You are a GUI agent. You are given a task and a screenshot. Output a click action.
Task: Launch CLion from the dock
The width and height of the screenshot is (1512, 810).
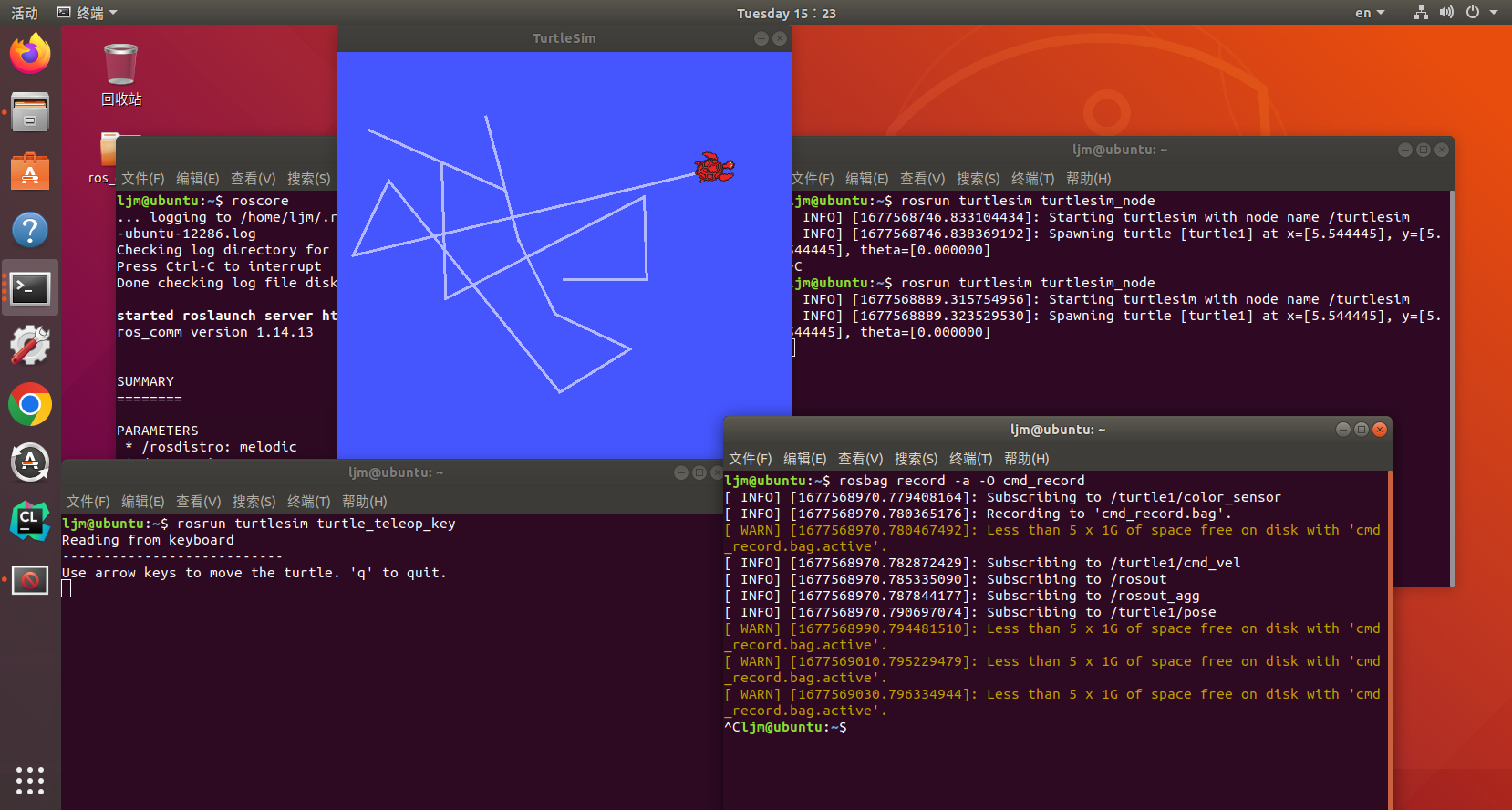click(30, 521)
